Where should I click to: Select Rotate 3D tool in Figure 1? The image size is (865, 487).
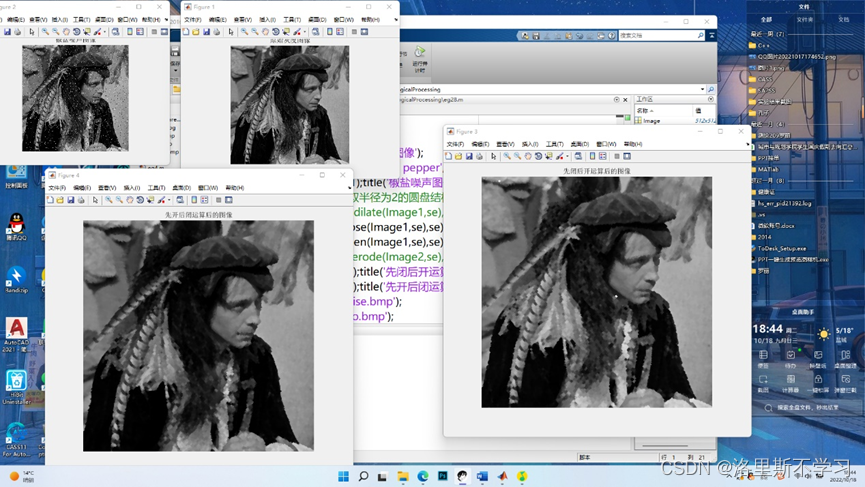pos(275,32)
